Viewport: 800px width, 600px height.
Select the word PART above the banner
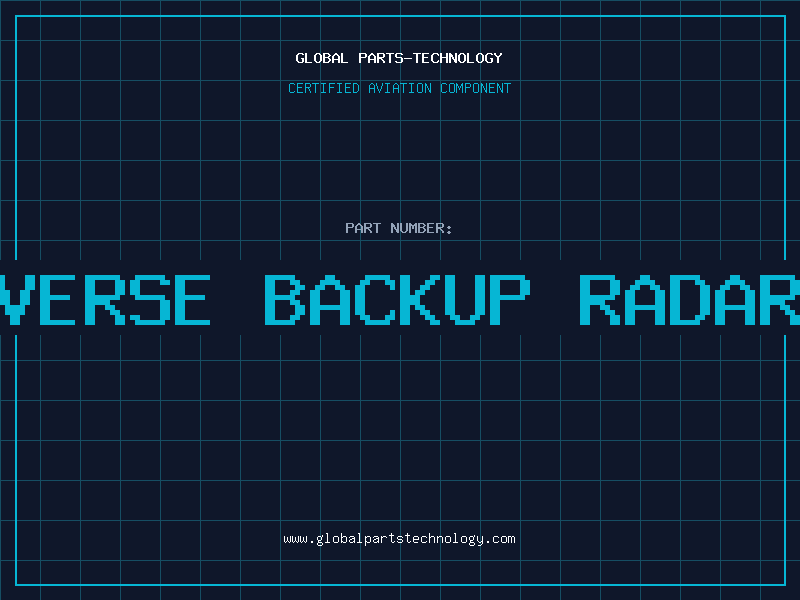click(363, 228)
